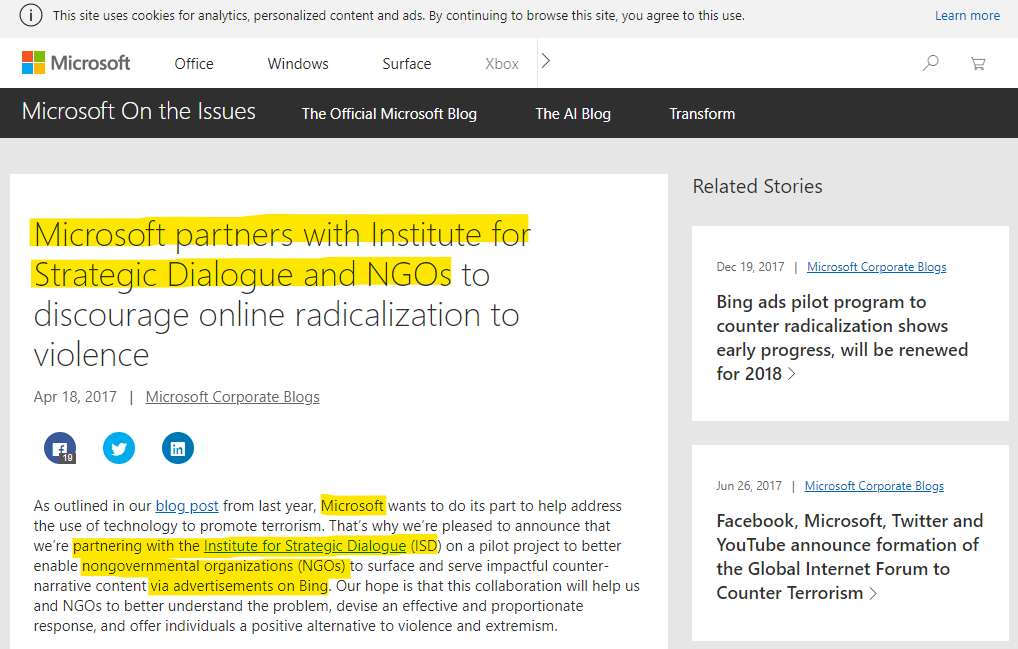Share the article on Facebook
Screen dimensions: 1018x649
pyautogui.click(x=60, y=448)
